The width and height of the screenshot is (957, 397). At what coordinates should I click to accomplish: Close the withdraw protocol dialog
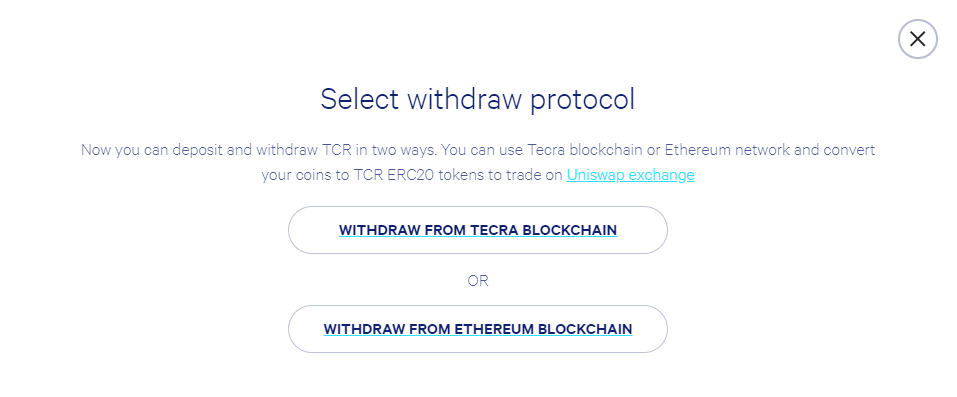pos(917,39)
